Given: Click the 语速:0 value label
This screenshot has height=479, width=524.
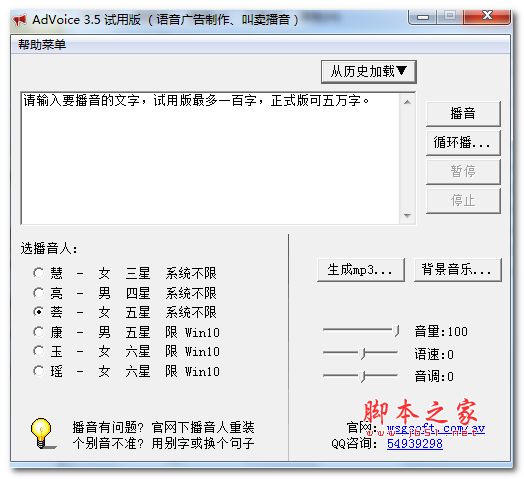Looking at the screenshot, I should pyautogui.click(x=434, y=354).
